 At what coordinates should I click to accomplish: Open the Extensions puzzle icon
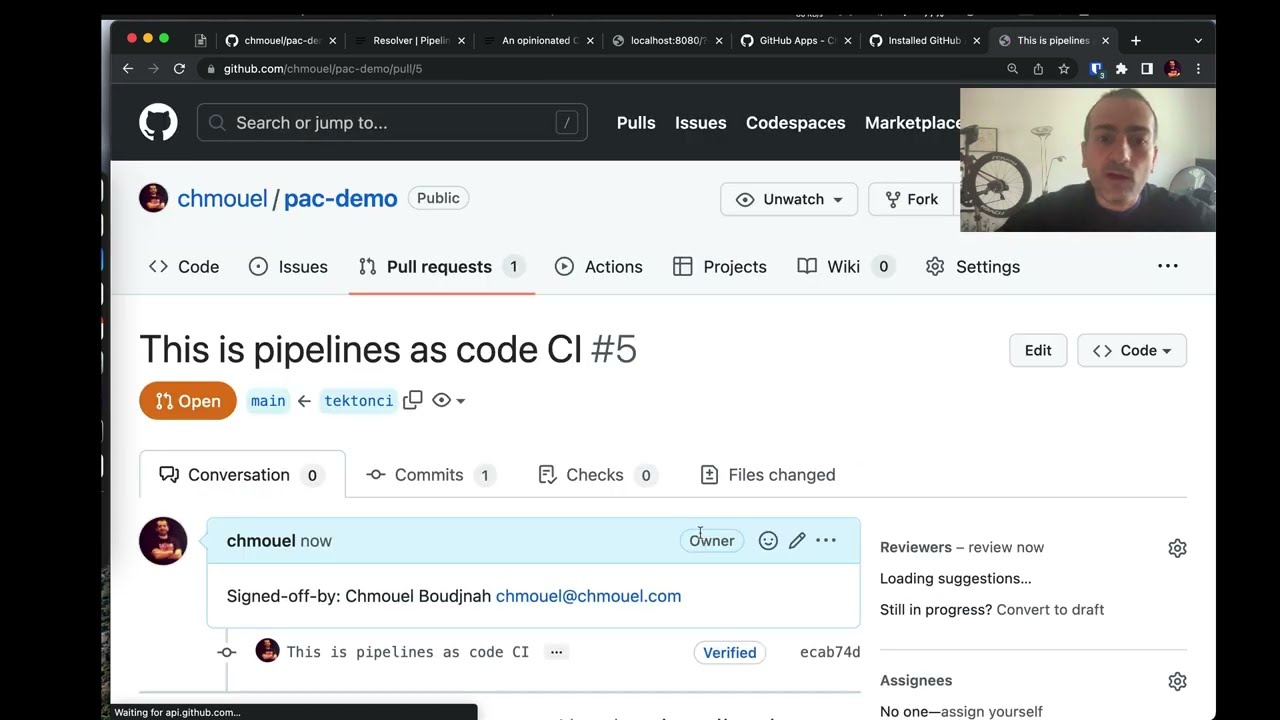pyautogui.click(x=1121, y=69)
